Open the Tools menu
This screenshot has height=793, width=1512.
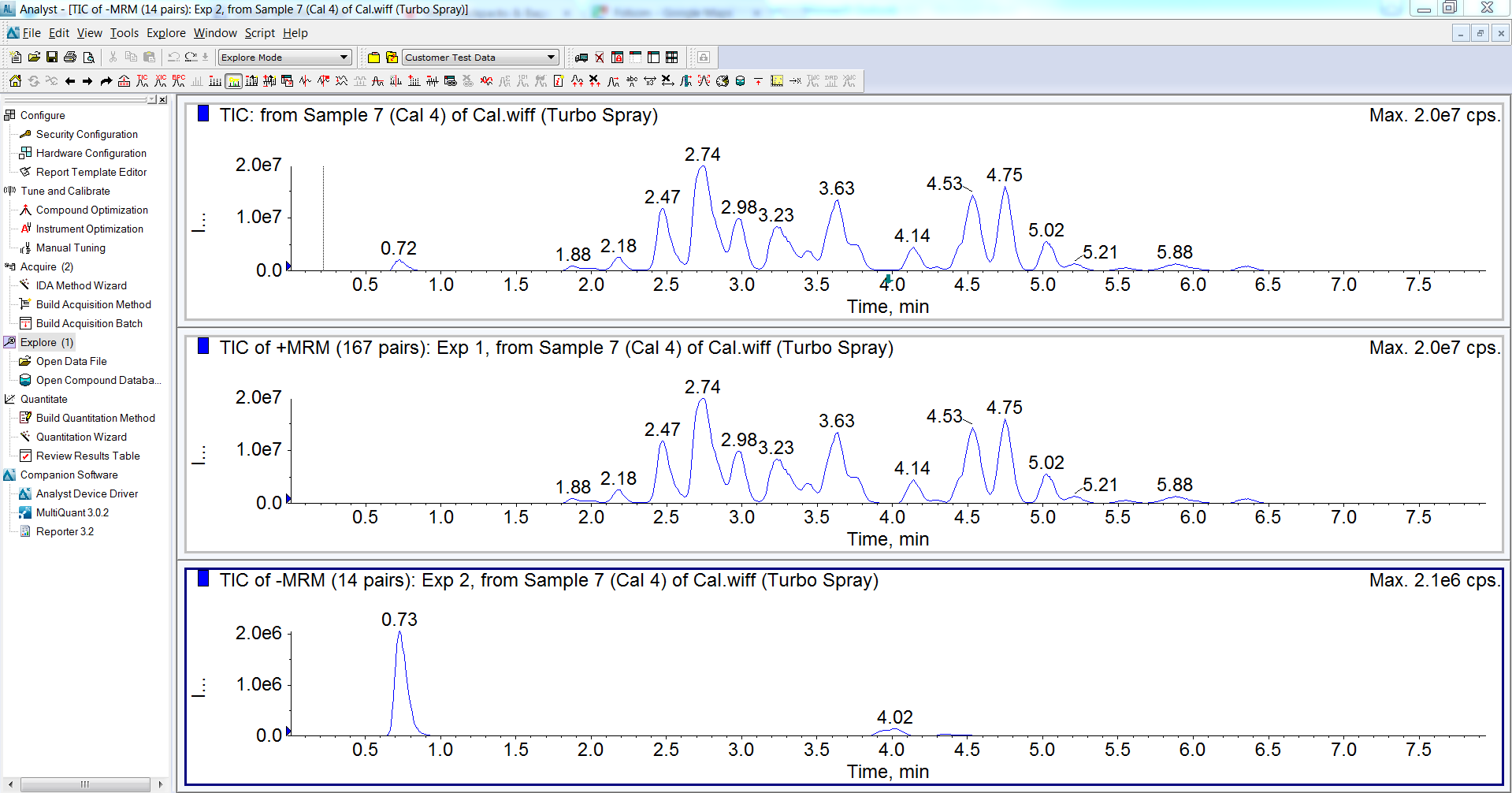pyautogui.click(x=124, y=33)
